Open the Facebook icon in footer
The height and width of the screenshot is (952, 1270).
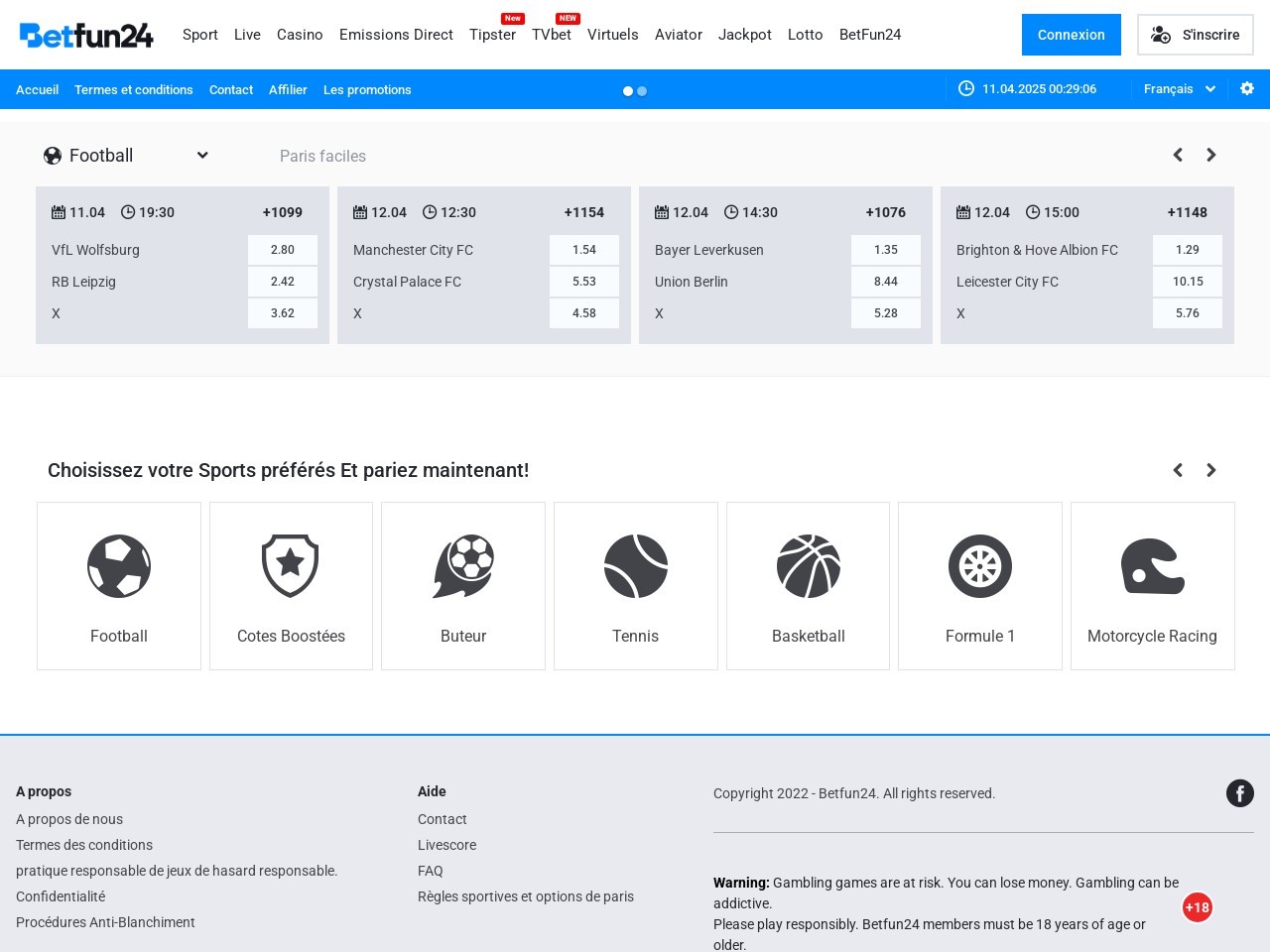1240,793
